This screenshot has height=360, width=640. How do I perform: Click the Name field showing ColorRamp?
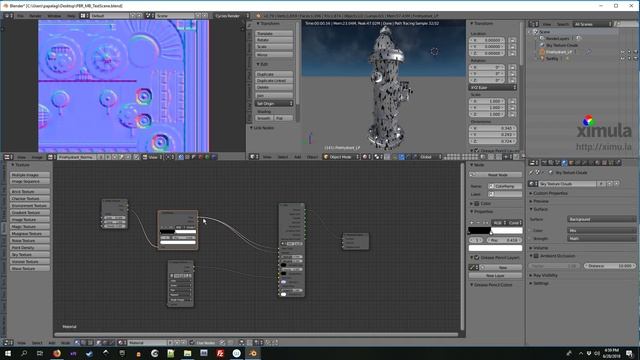click(505, 186)
